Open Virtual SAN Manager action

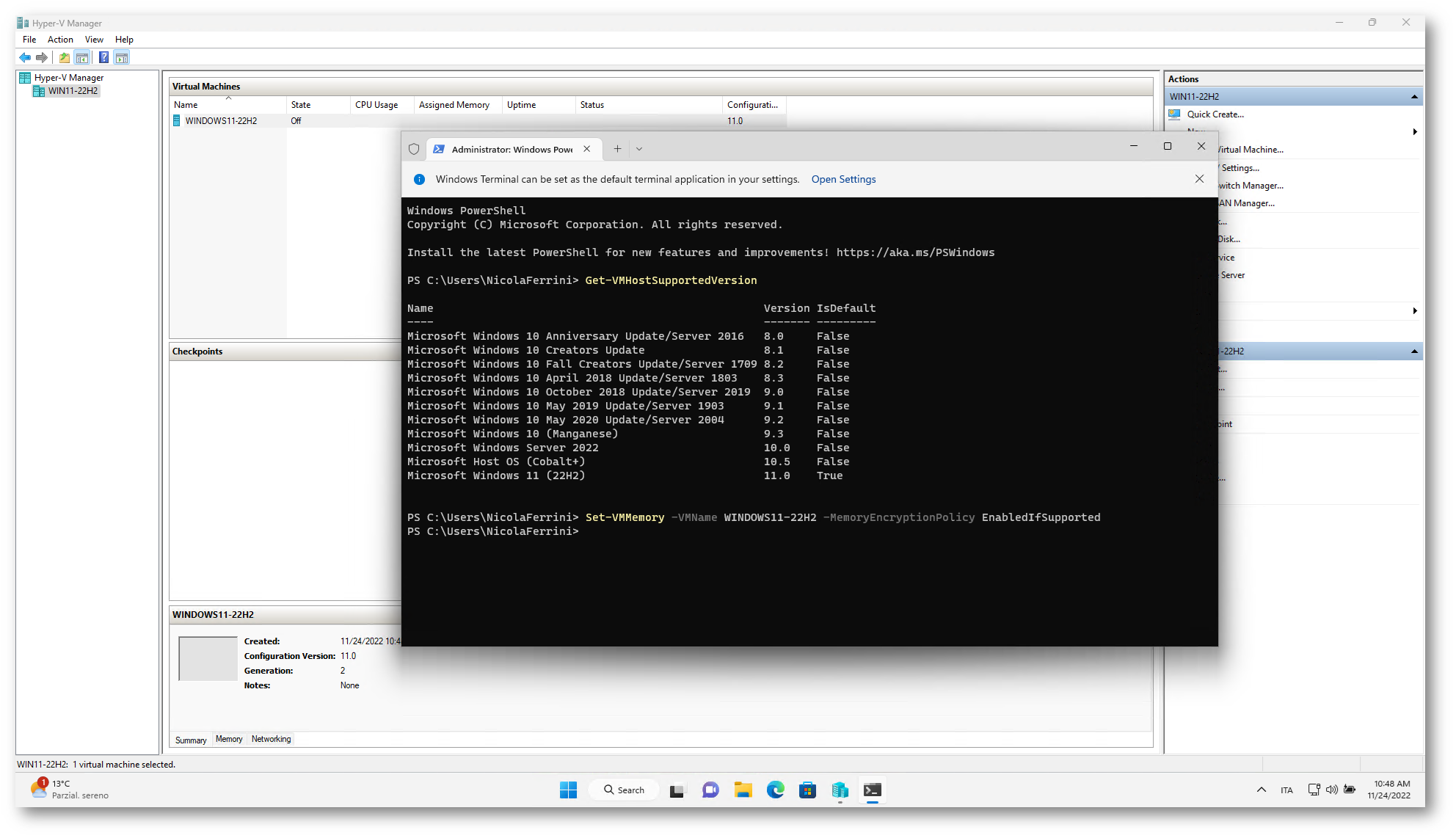(x=1246, y=203)
